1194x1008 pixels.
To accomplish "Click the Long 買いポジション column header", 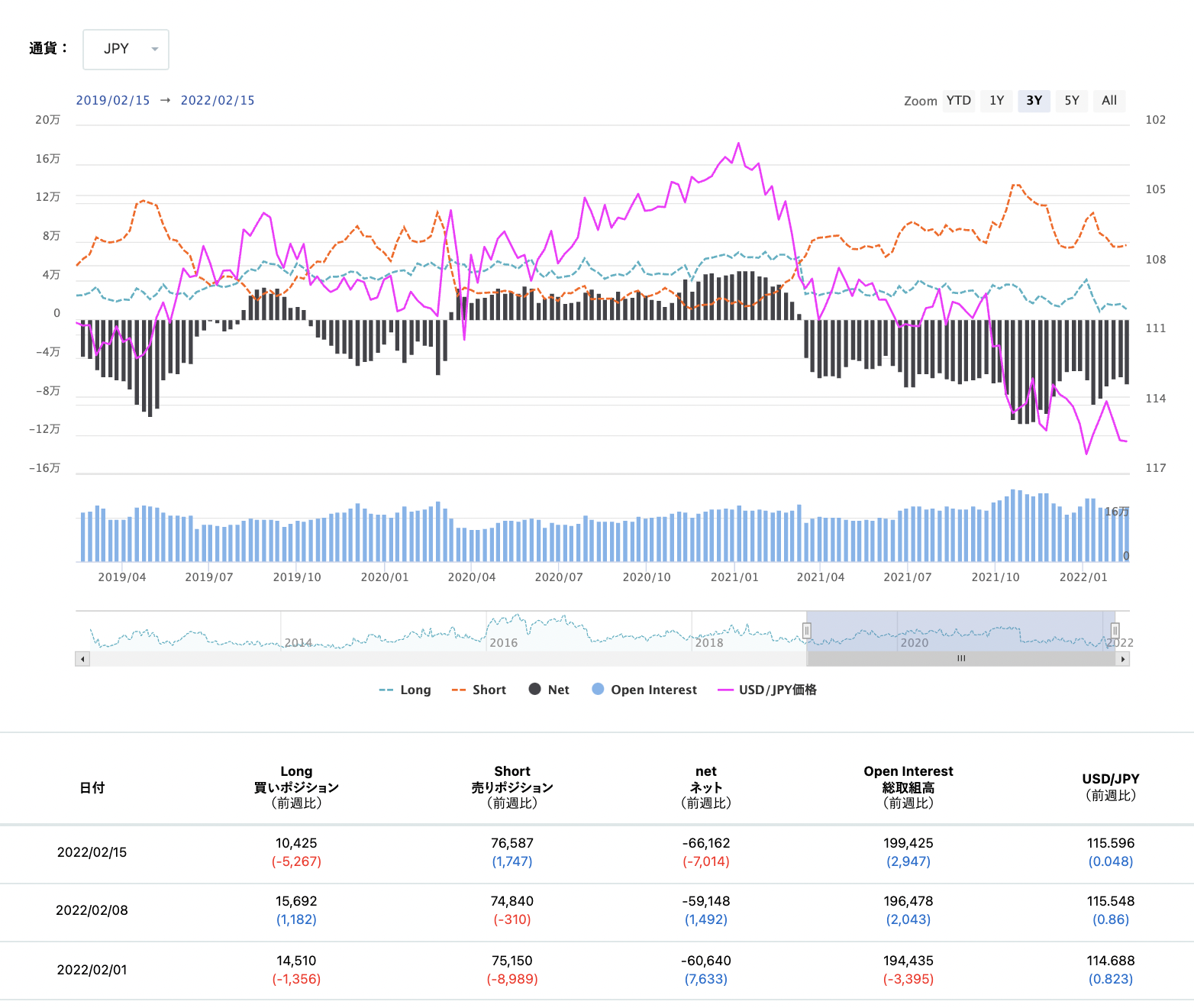I will click(296, 787).
